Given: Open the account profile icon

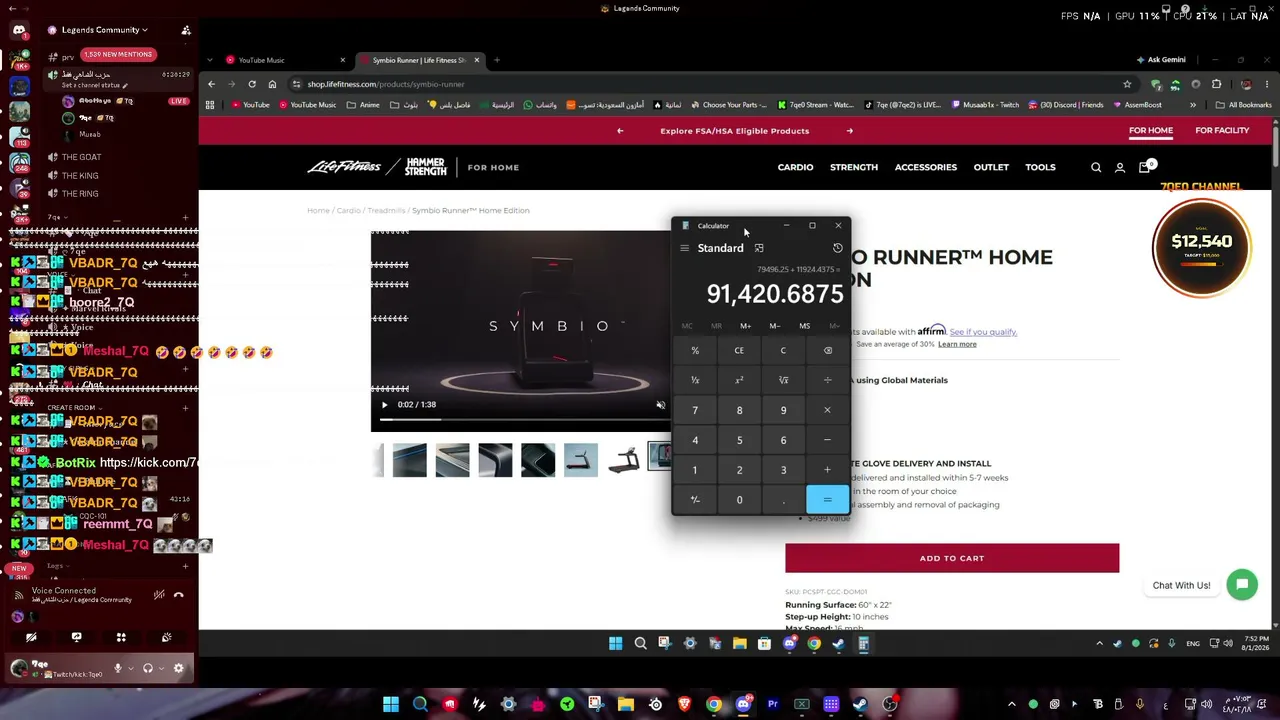Looking at the screenshot, I should click(x=1120, y=168).
